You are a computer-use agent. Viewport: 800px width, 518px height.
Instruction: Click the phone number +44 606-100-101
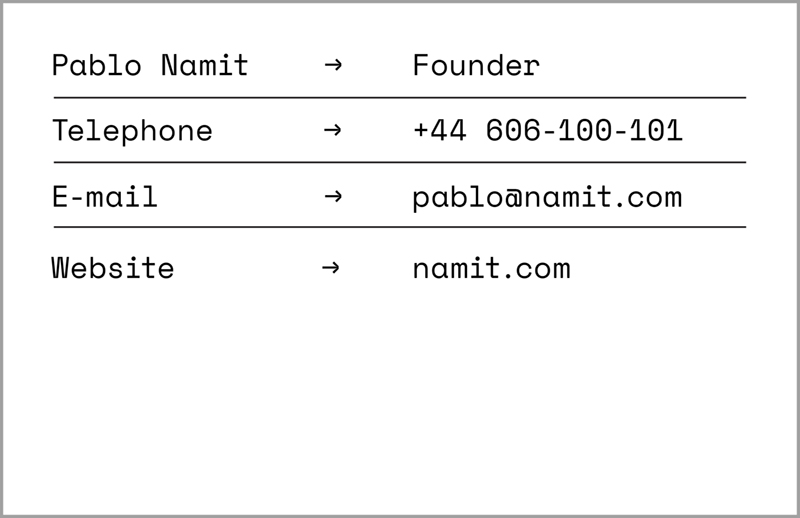tap(547, 131)
